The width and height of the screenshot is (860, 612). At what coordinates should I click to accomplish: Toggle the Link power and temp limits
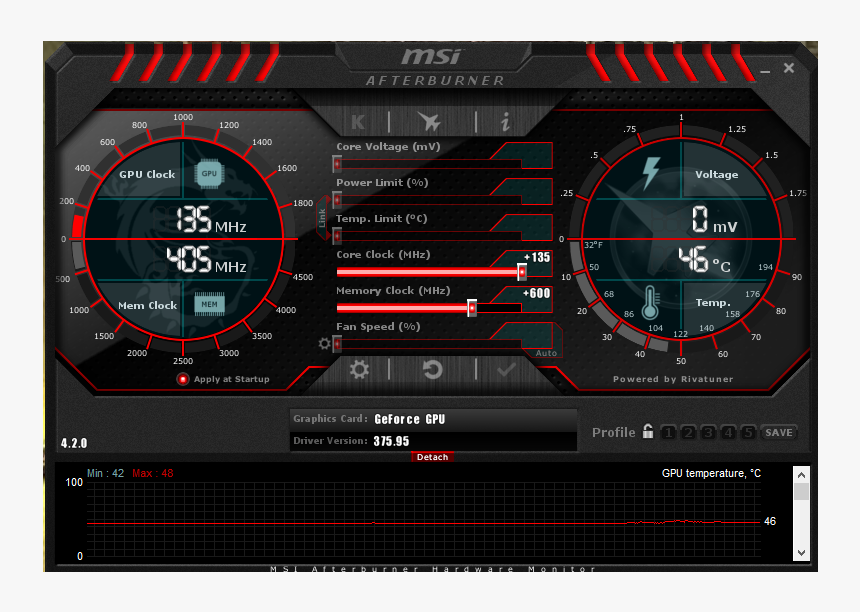coord(322,218)
